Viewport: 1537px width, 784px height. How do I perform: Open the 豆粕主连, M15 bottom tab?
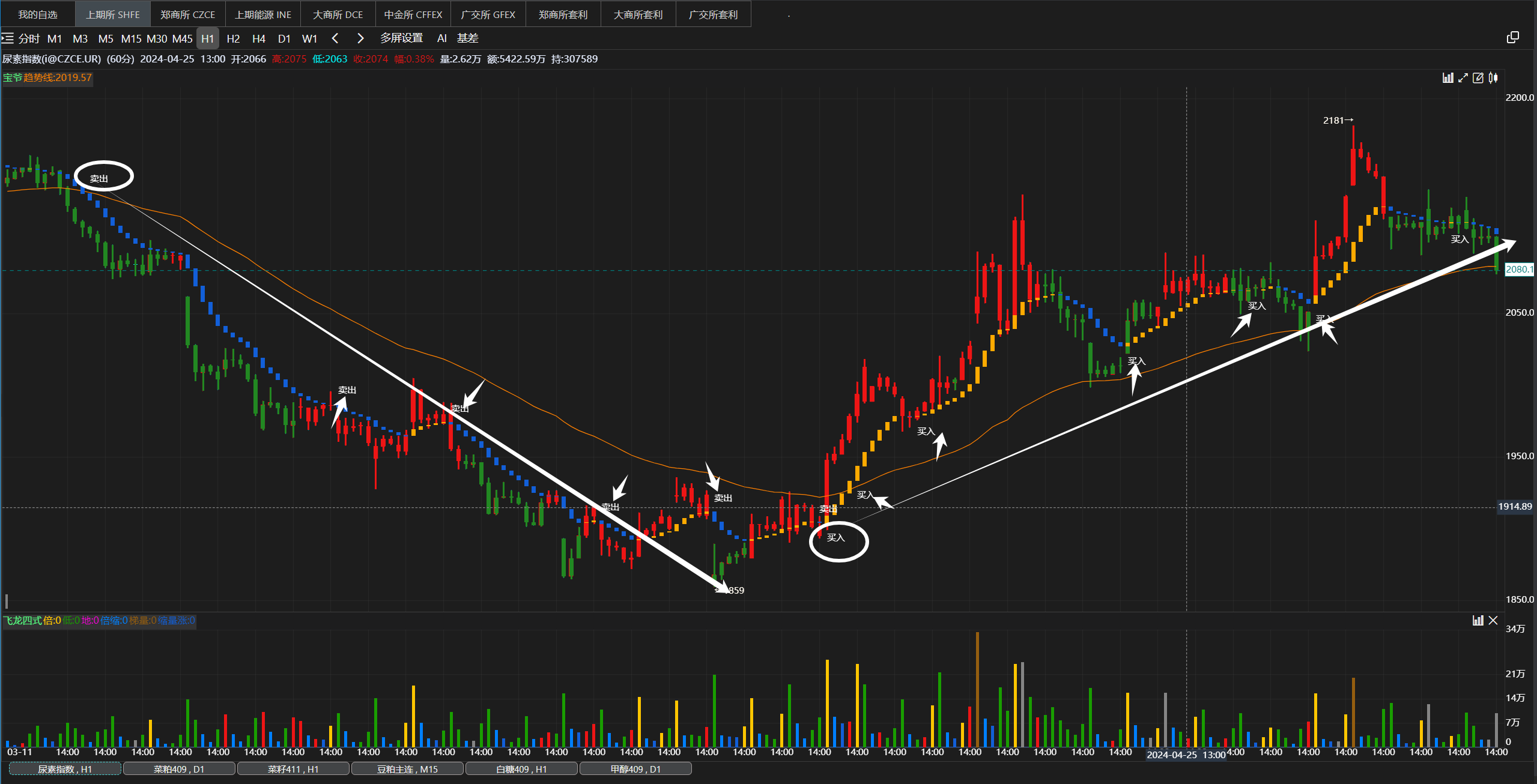point(407,768)
